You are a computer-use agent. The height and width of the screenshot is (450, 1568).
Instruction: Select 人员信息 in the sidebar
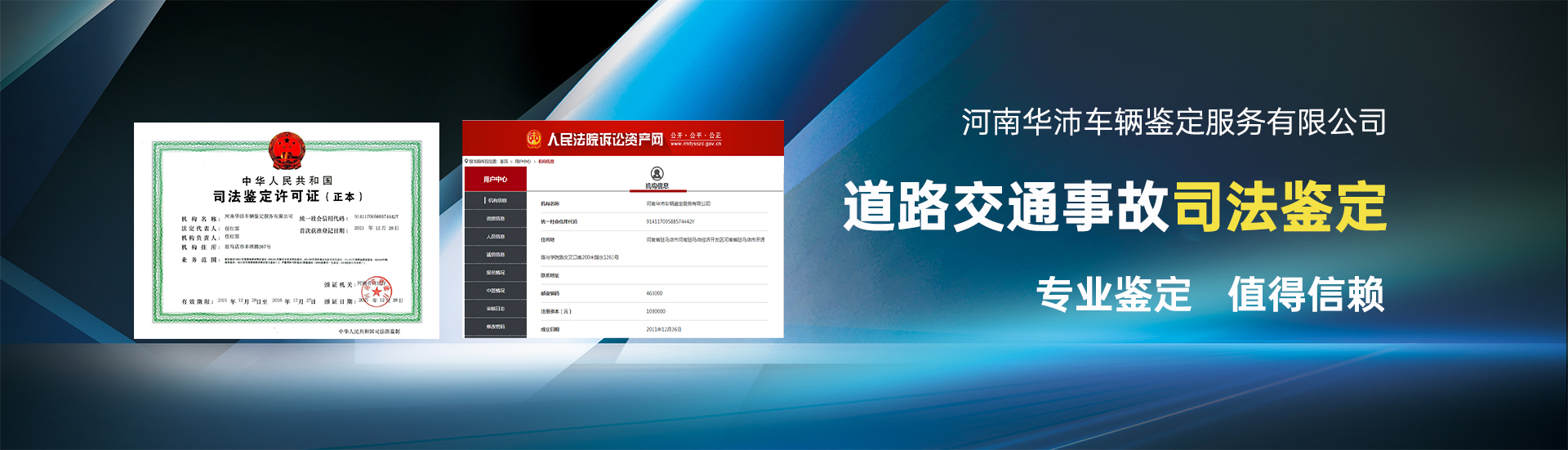(x=496, y=236)
